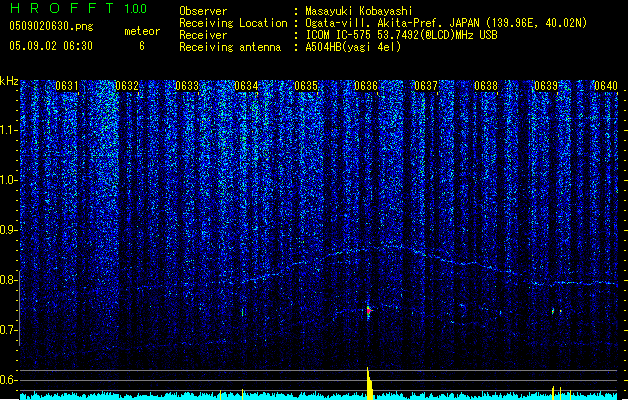The image size is (629, 400).
Task: Click the 0637 time marker
Action: coord(426,86)
